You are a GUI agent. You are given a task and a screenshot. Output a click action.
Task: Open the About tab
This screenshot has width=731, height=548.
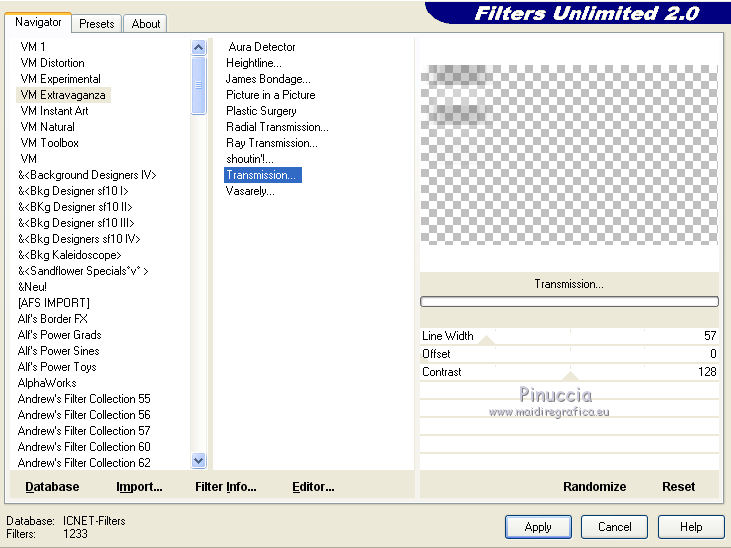145,24
